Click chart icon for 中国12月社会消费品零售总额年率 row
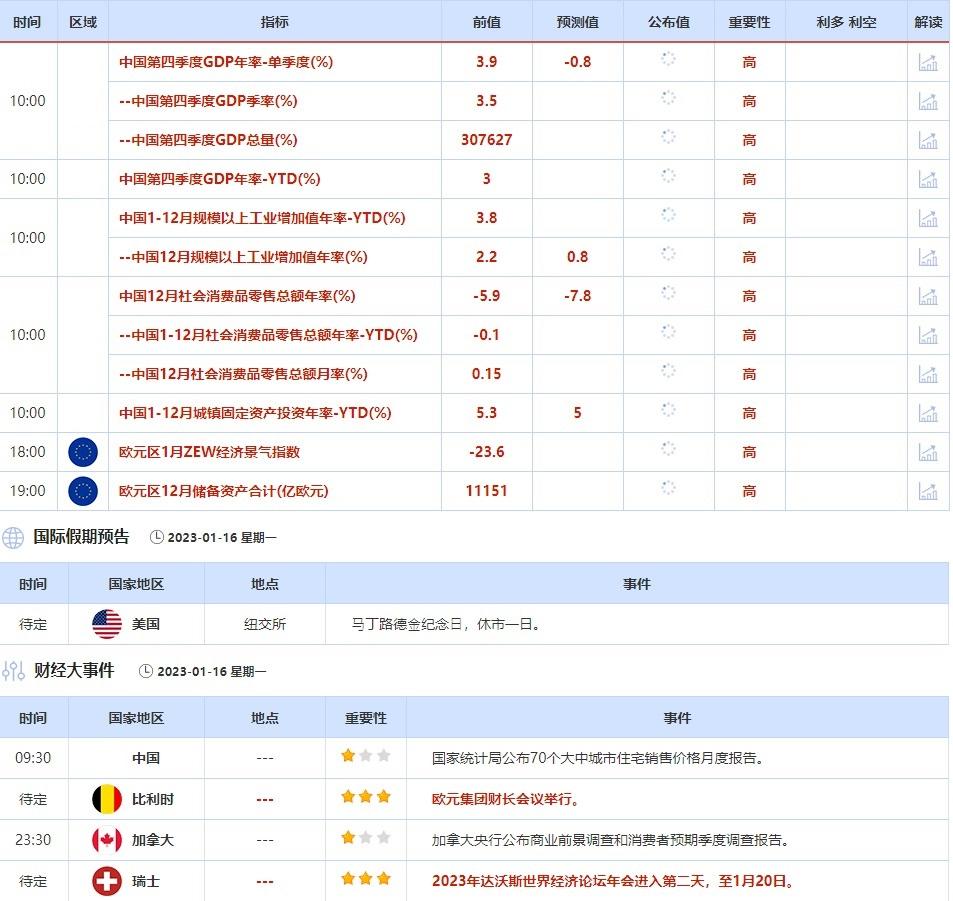The width and height of the screenshot is (953, 901). [x=928, y=296]
